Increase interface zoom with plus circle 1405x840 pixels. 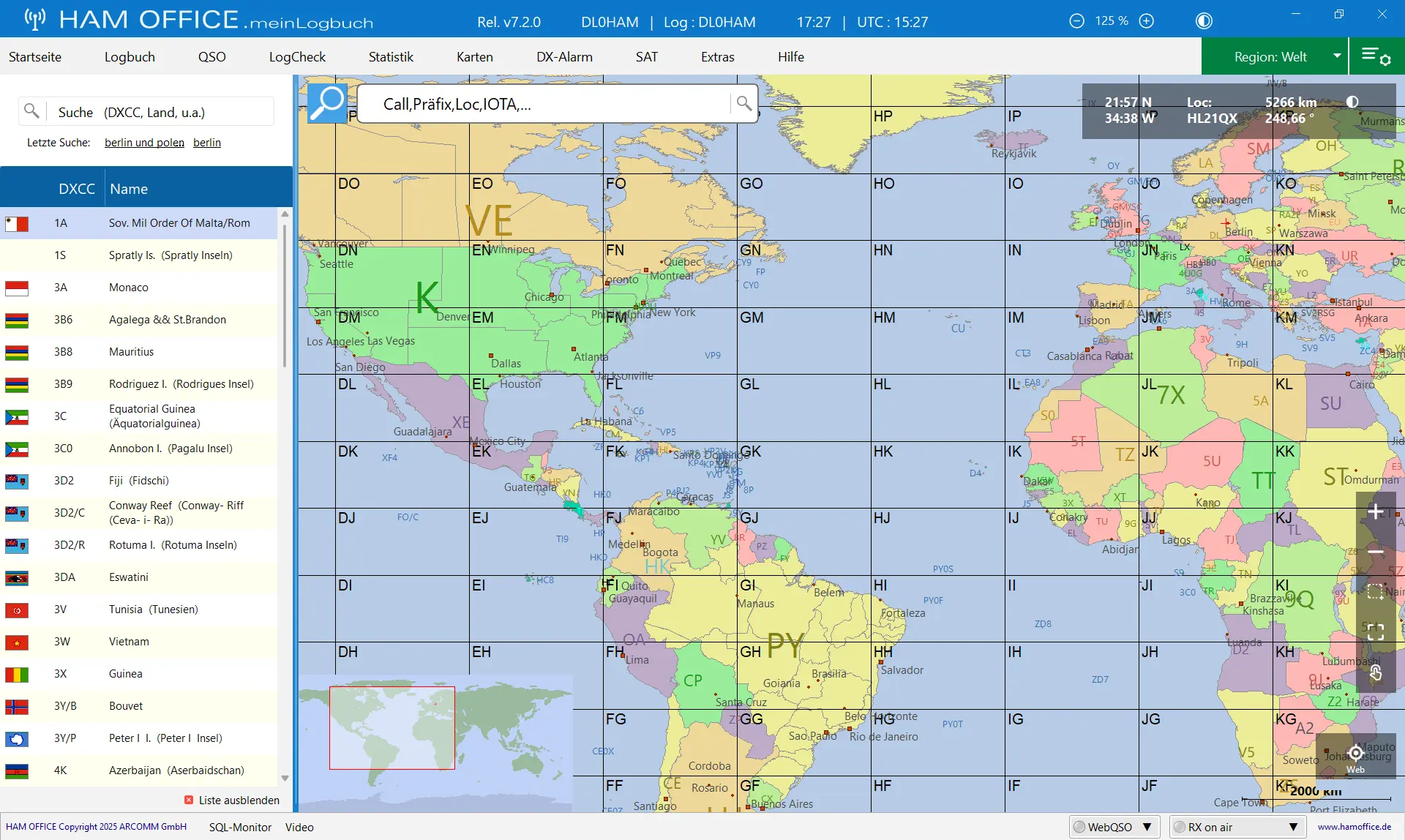1147,20
